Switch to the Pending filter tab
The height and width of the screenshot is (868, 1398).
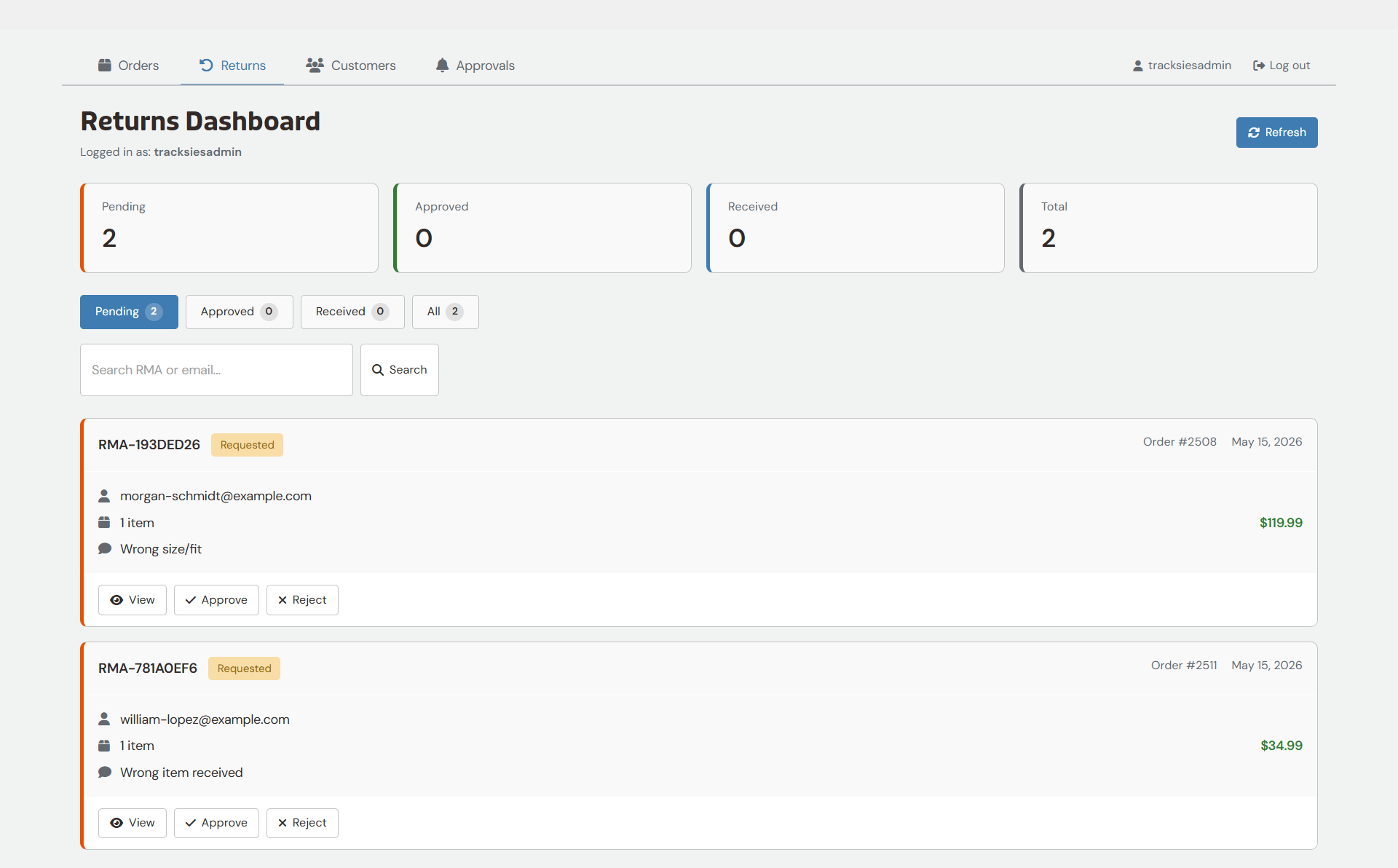[129, 312]
